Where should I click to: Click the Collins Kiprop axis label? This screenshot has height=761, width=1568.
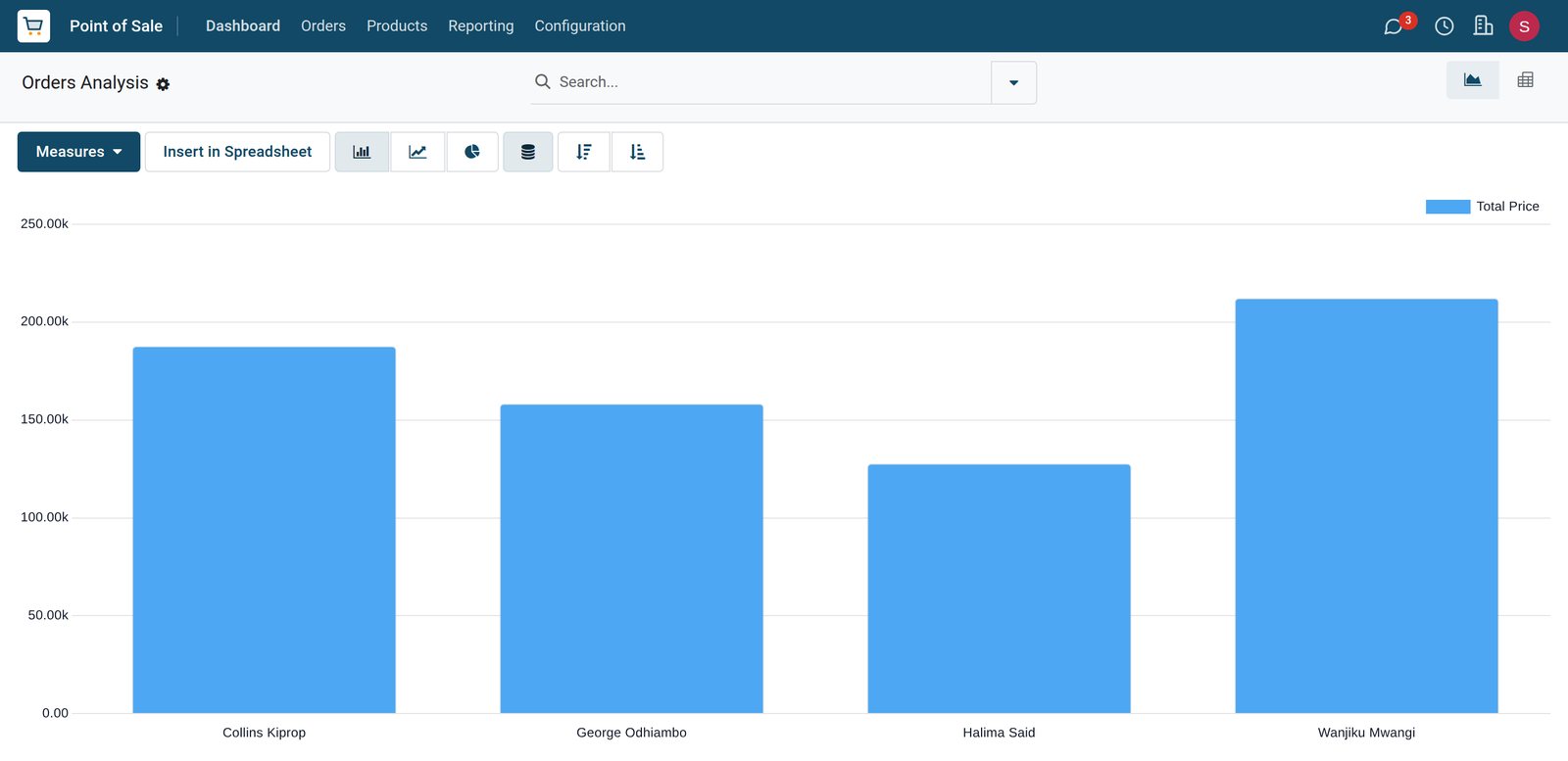tap(265, 733)
